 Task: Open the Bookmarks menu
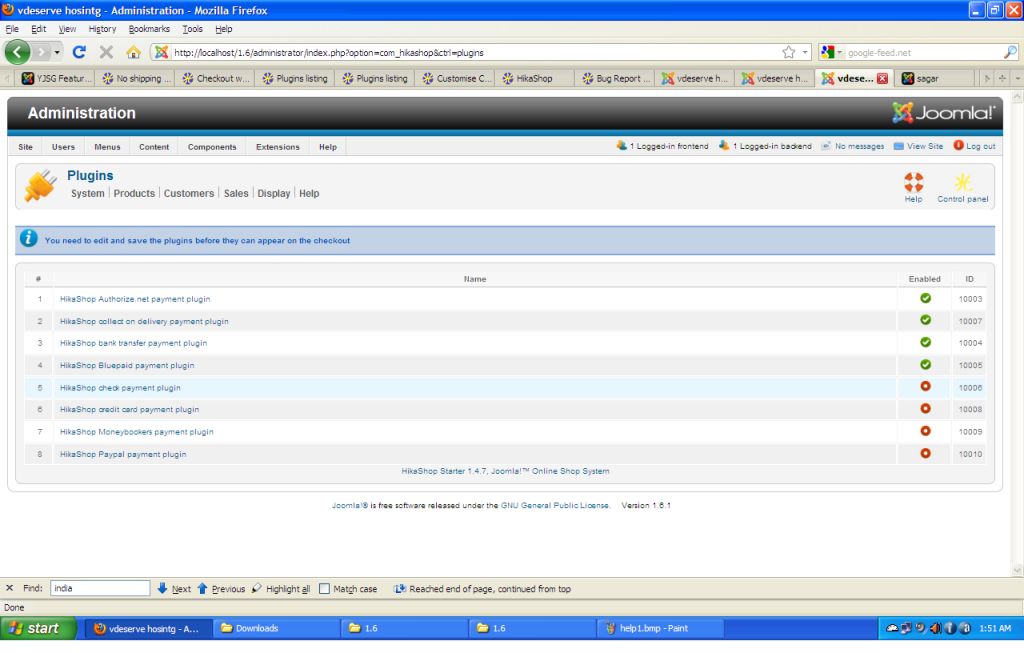point(149,29)
